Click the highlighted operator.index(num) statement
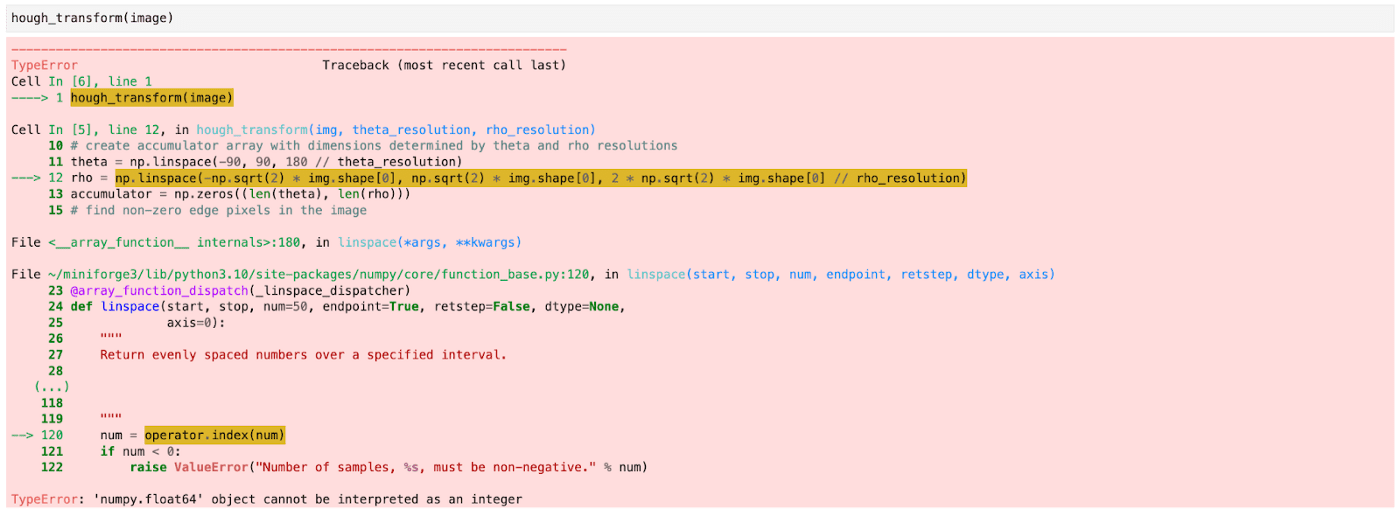The width and height of the screenshot is (1400, 515). 215,435
